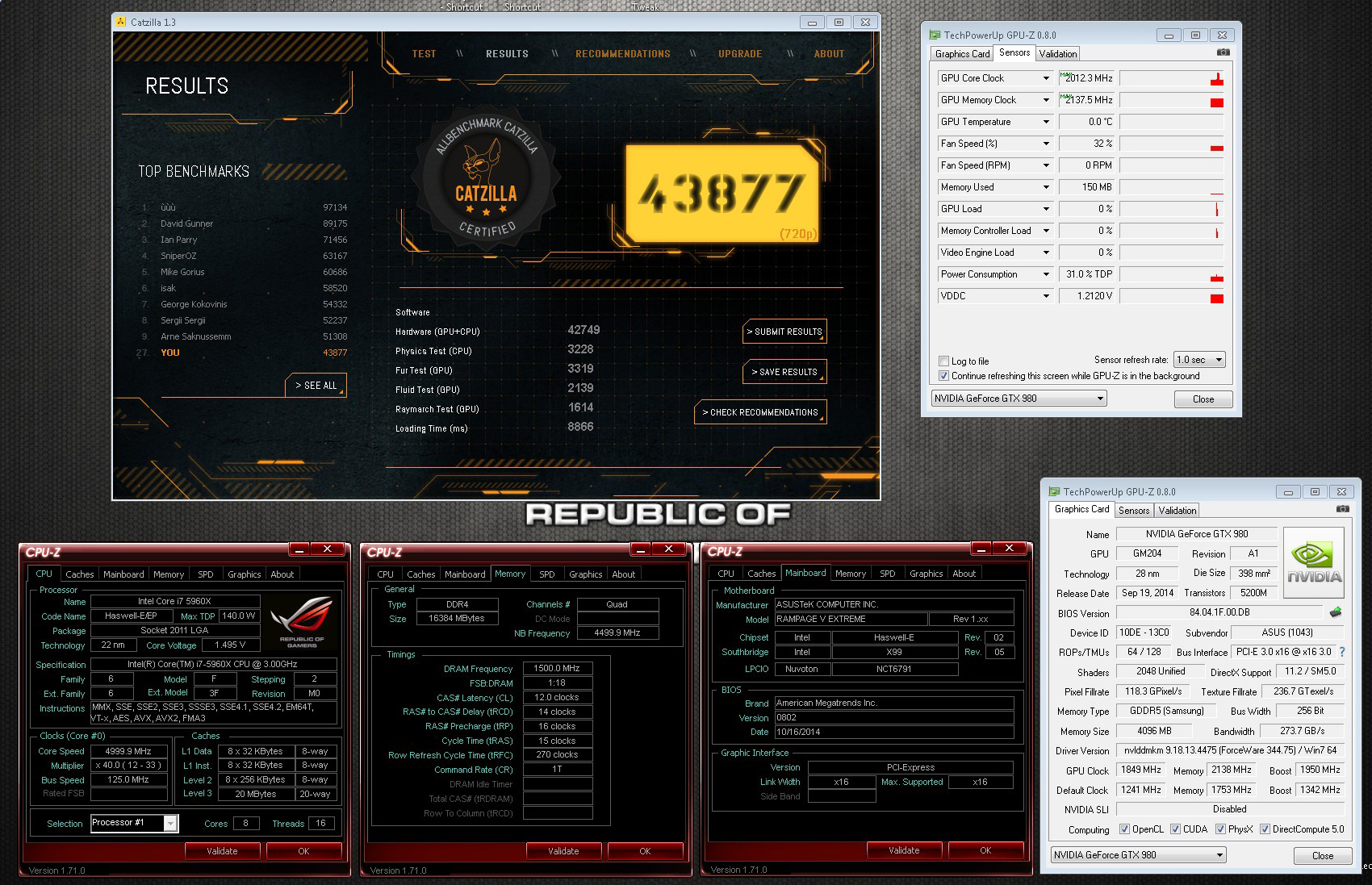
Task: Select David Gunner in top benchmarks list
Action: coord(244,223)
